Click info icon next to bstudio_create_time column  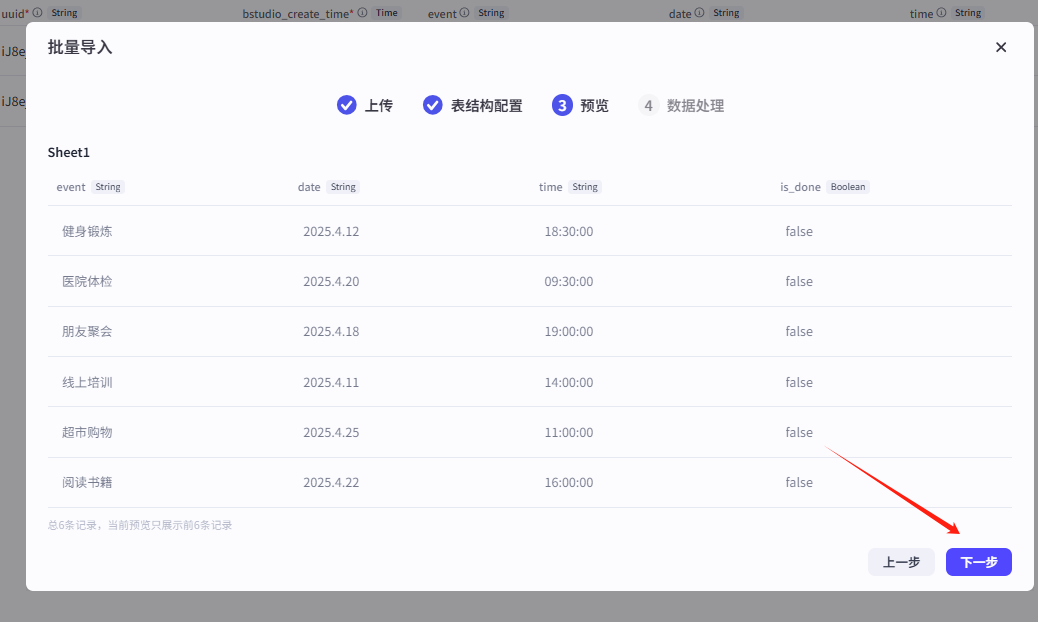coord(362,13)
